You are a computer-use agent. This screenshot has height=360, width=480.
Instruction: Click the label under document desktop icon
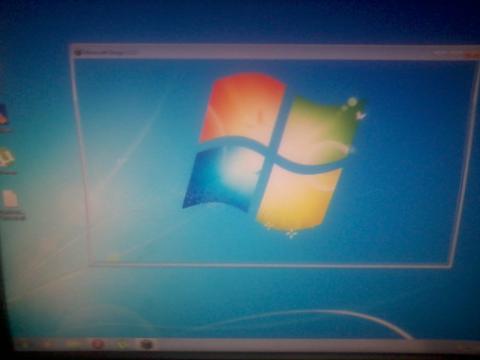click(12, 215)
